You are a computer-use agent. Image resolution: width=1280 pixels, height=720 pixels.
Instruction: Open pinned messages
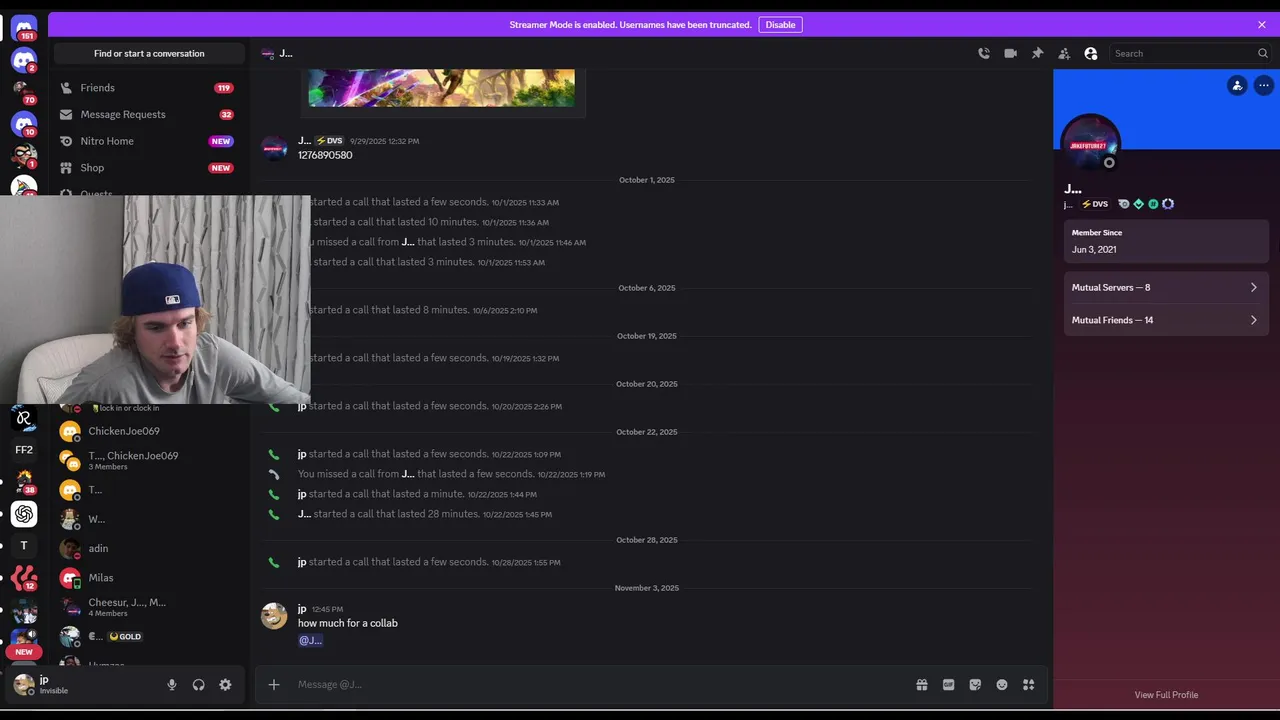coord(1037,54)
